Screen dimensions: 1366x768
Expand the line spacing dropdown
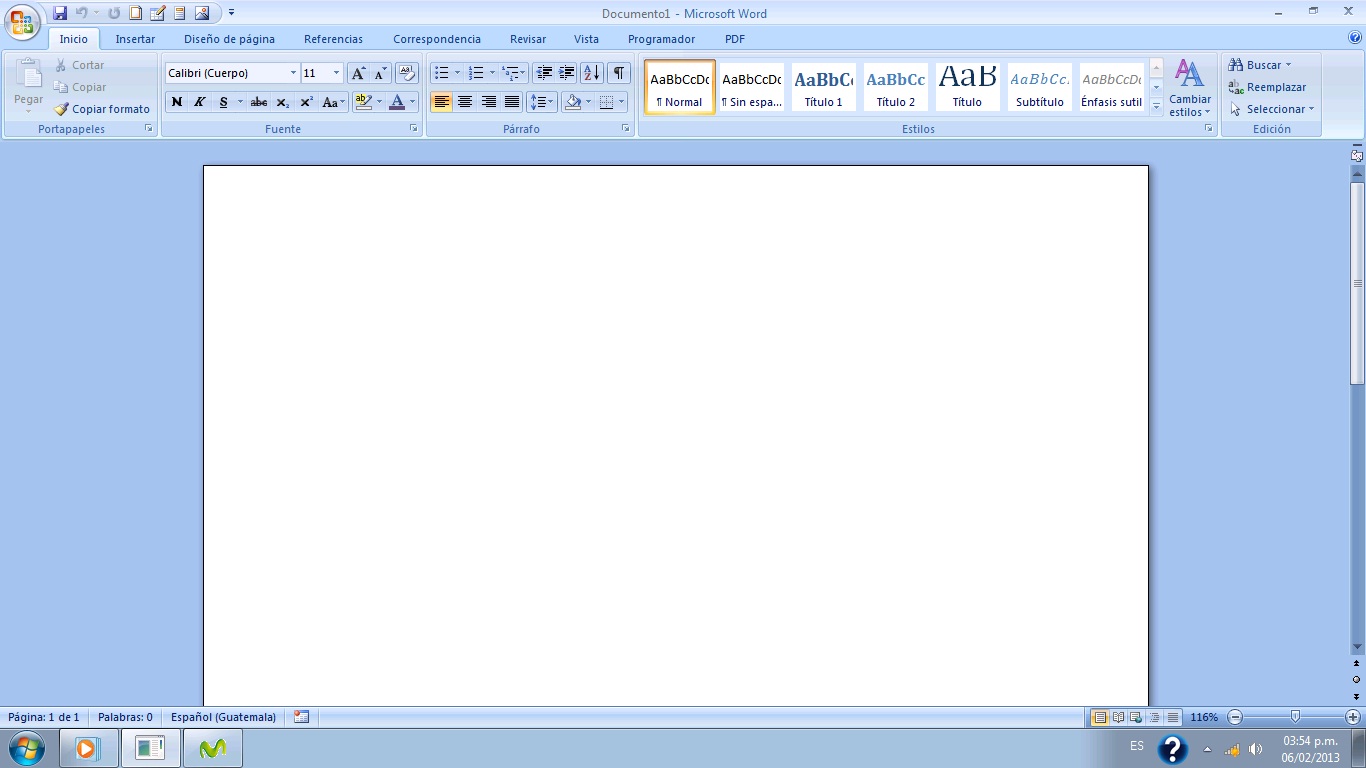pyautogui.click(x=547, y=102)
